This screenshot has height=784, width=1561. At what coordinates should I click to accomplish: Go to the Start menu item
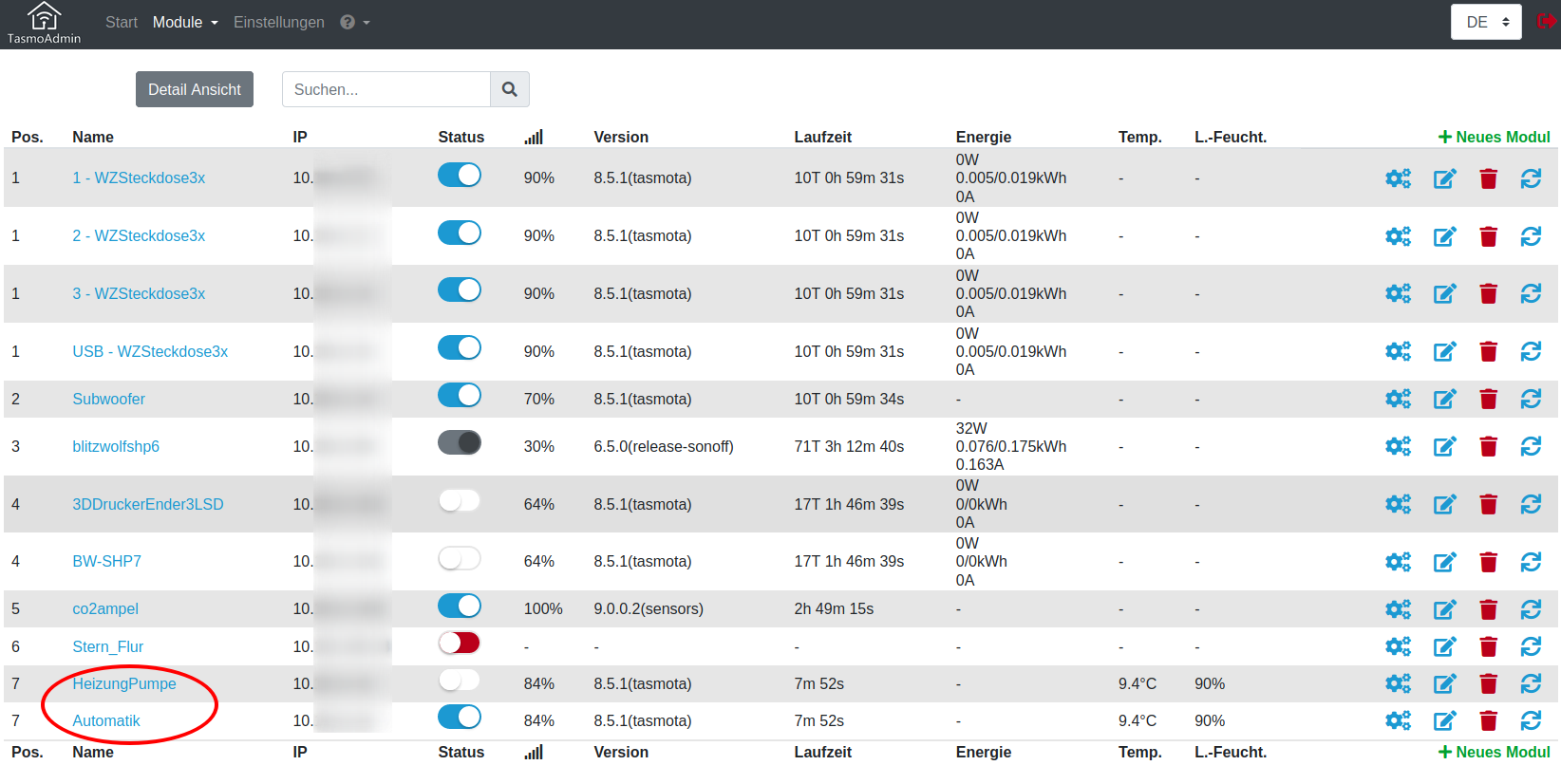click(x=122, y=22)
